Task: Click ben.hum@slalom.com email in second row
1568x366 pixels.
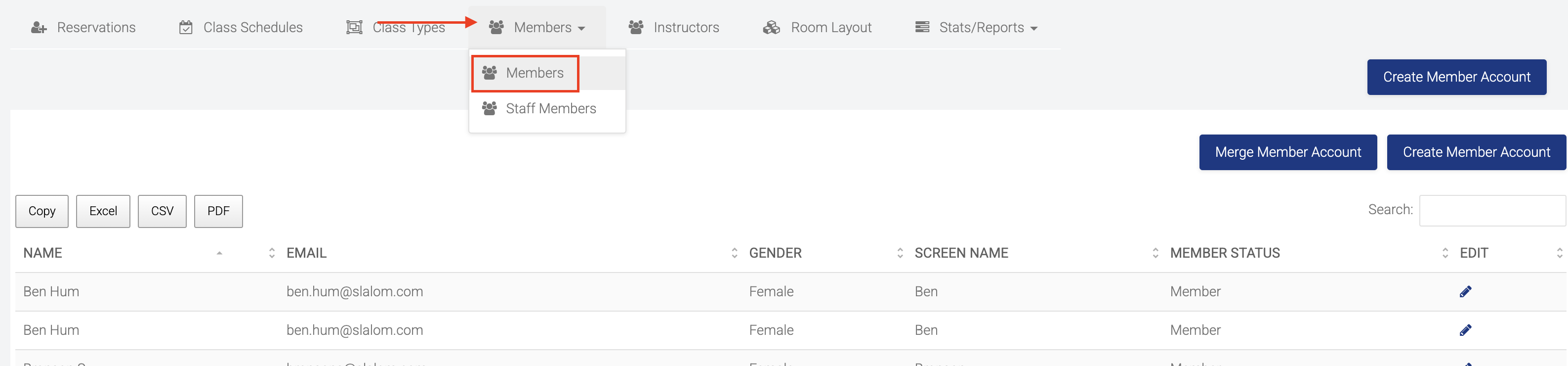Action: tap(354, 330)
